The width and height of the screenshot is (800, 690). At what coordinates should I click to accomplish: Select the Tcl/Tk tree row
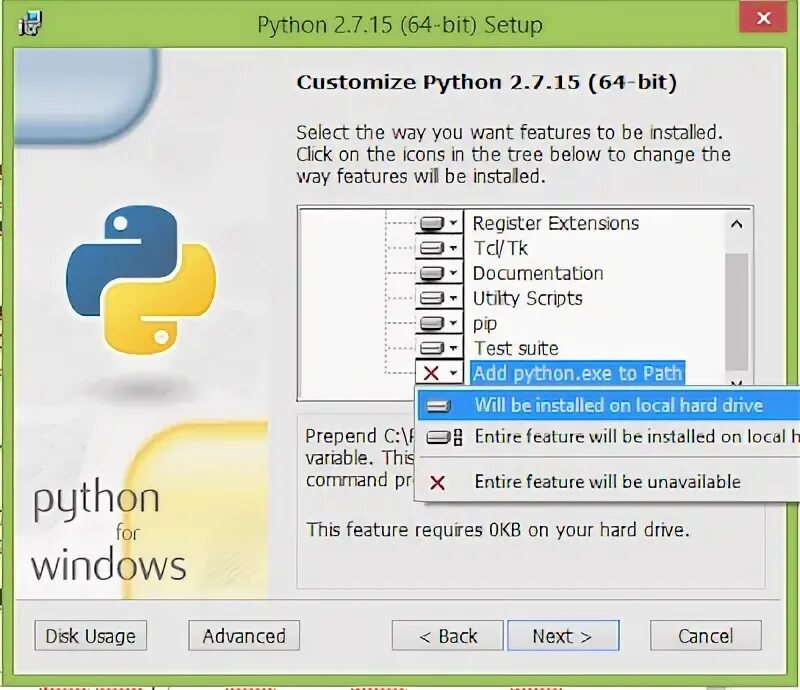point(500,248)
